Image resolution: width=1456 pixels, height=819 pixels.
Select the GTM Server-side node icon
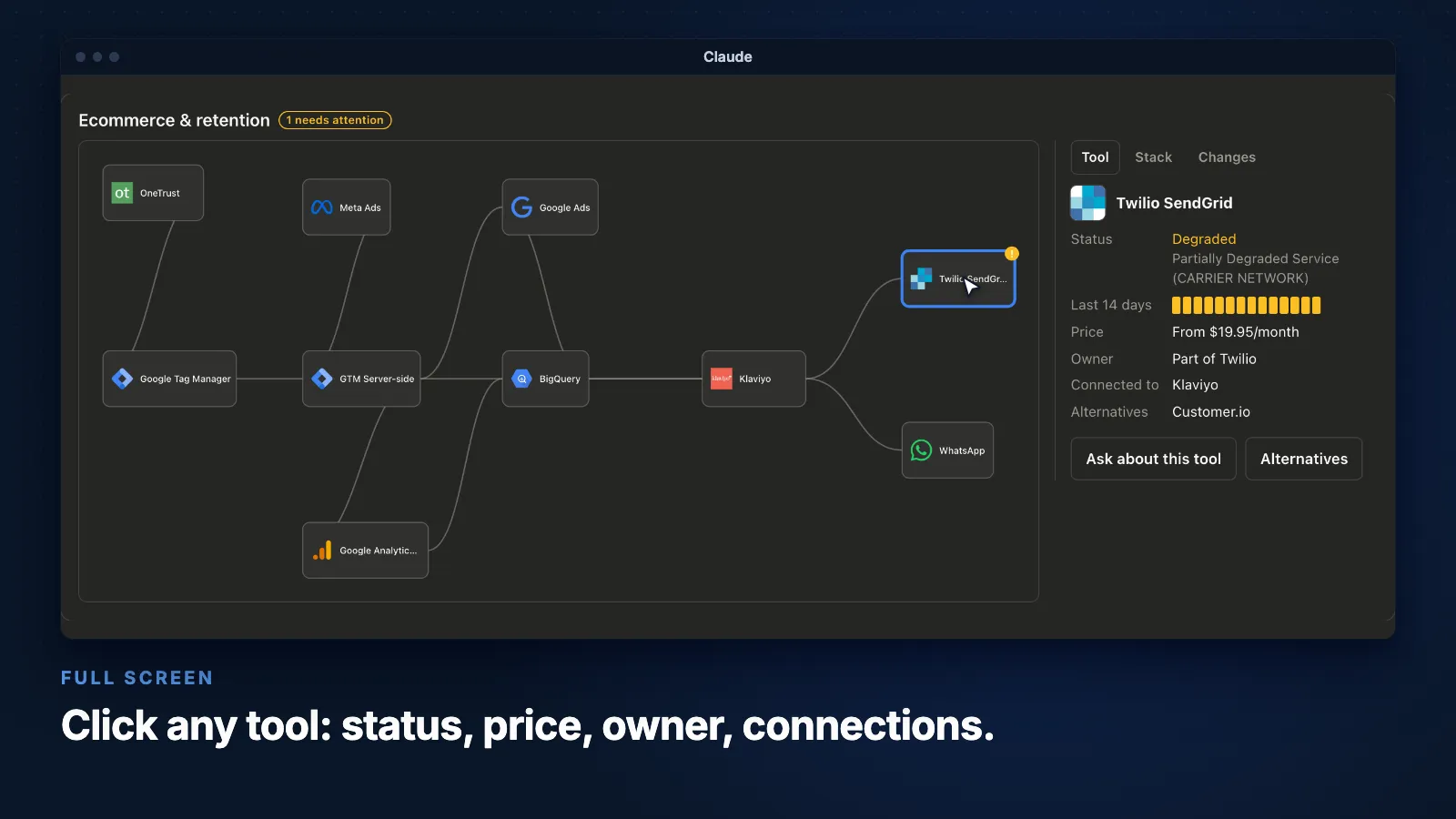tap(321, 379)
